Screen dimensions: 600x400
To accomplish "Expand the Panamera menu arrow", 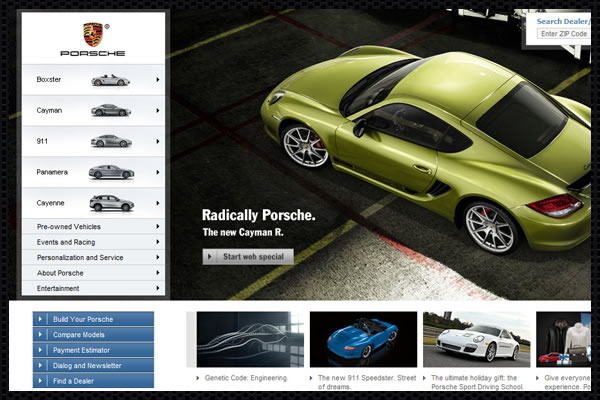I will coord(158,172).
